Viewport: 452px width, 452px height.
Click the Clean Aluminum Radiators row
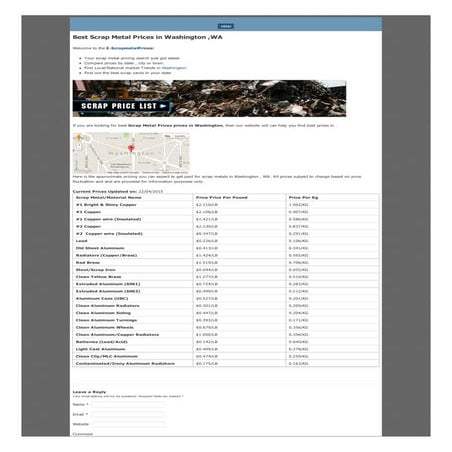pyautogui.click(x=226, y=306)
